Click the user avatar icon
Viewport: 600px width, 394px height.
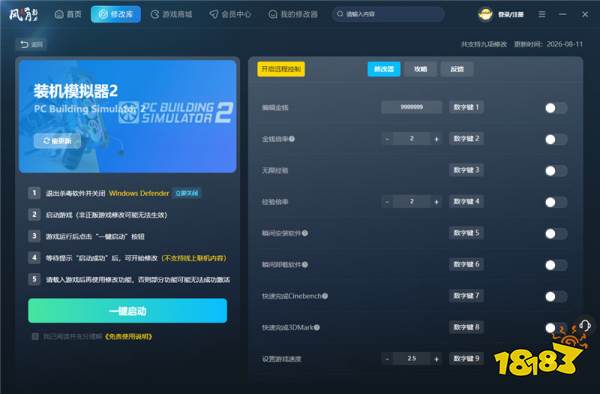pyautogui.click(x=485, y=15)
